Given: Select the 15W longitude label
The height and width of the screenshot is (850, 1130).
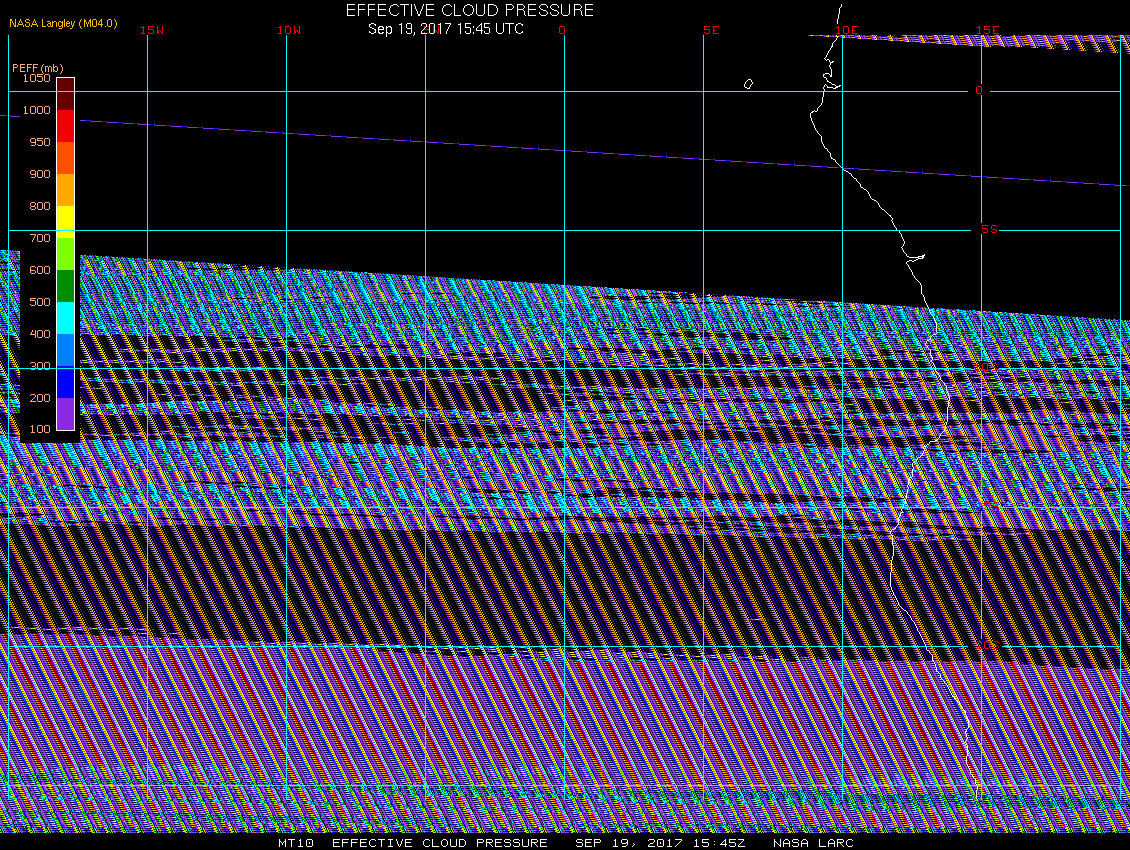Looking at the screenshot, I should tap(152, 30).
